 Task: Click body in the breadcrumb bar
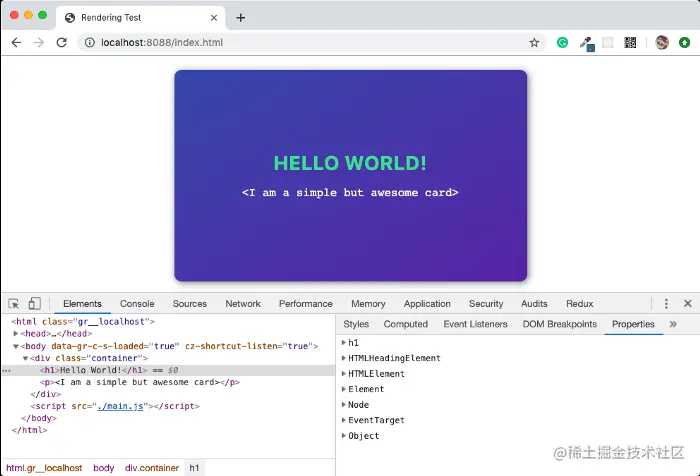click(x=104, y=468)
